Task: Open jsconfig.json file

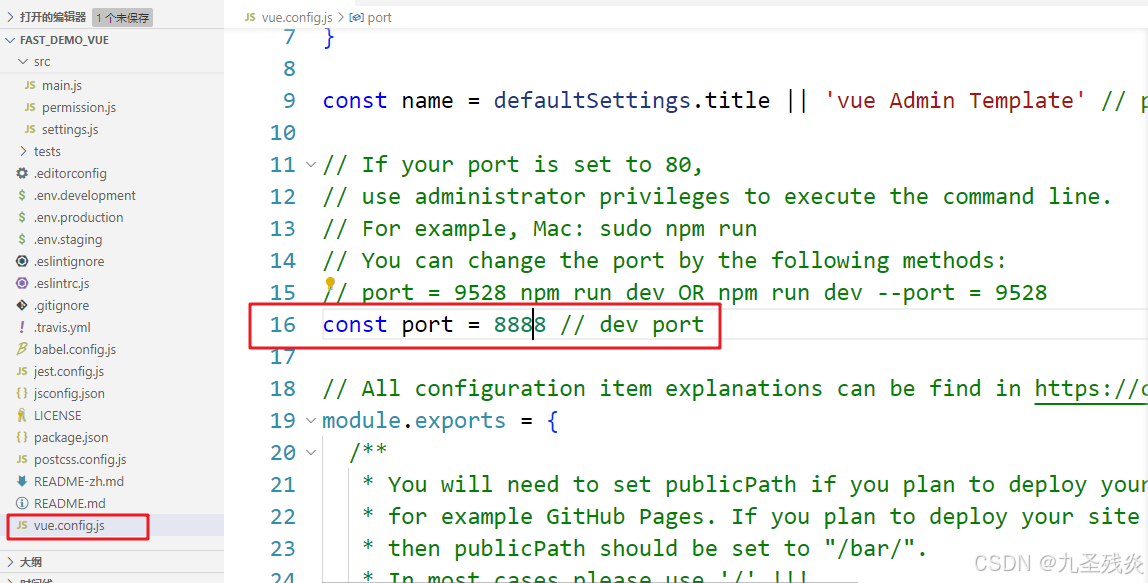Action: tap(69, 393)
